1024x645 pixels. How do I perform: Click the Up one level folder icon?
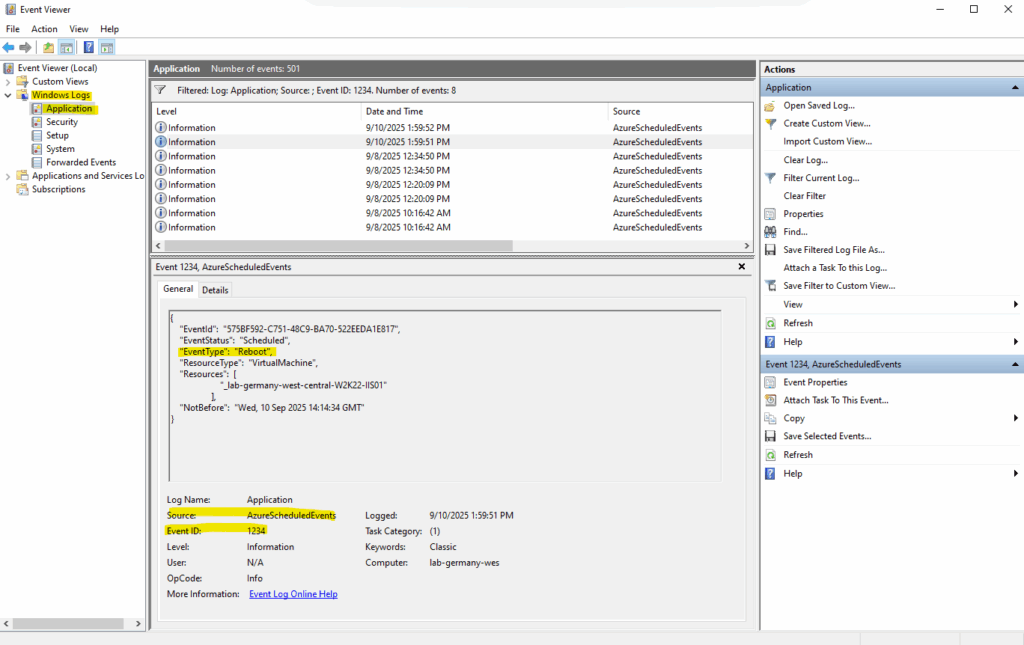pyautogui.click(x=48, y=47)
